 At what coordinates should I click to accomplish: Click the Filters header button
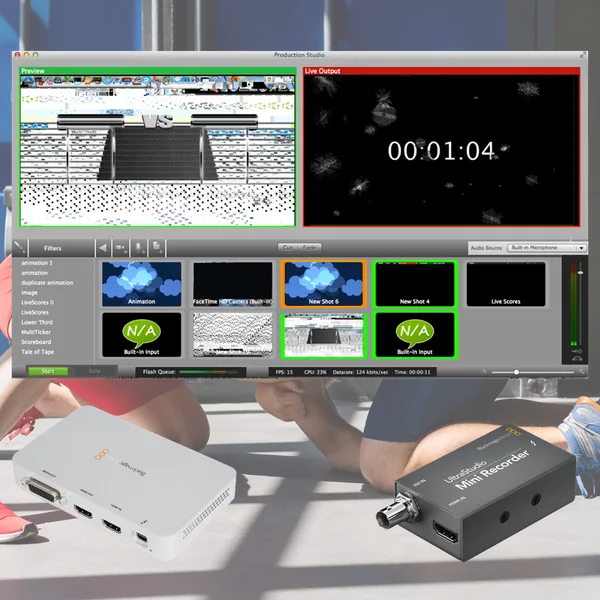pyautogui.click(x=53, y=248)
